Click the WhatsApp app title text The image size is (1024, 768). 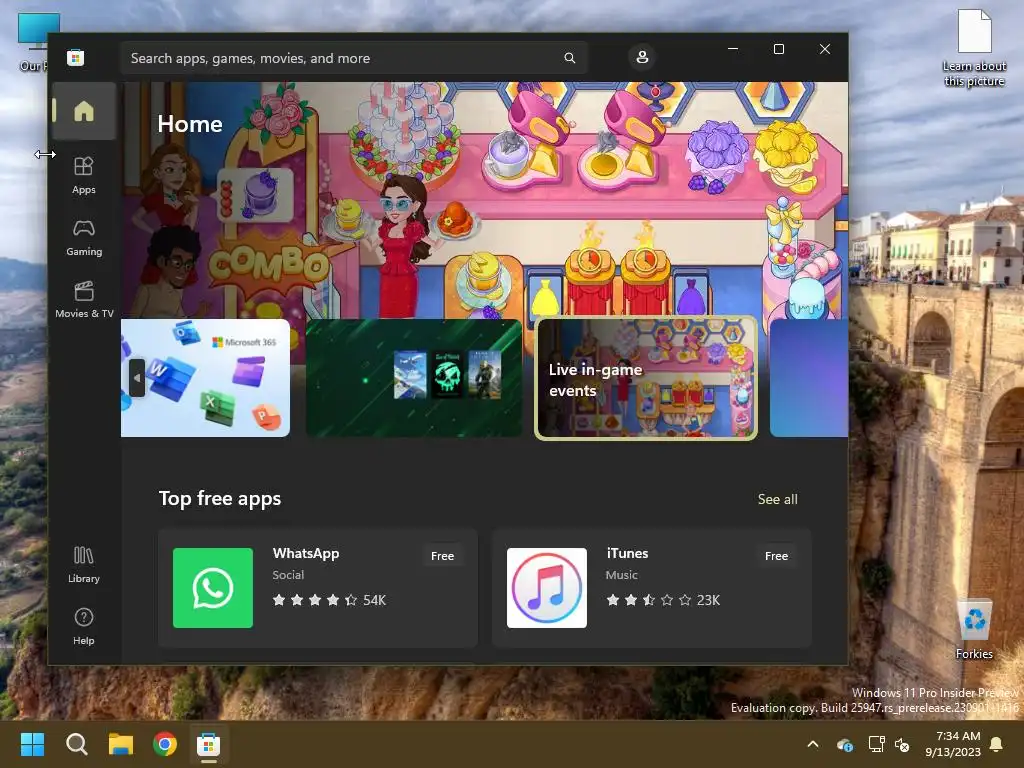click(x=306, y=553)
